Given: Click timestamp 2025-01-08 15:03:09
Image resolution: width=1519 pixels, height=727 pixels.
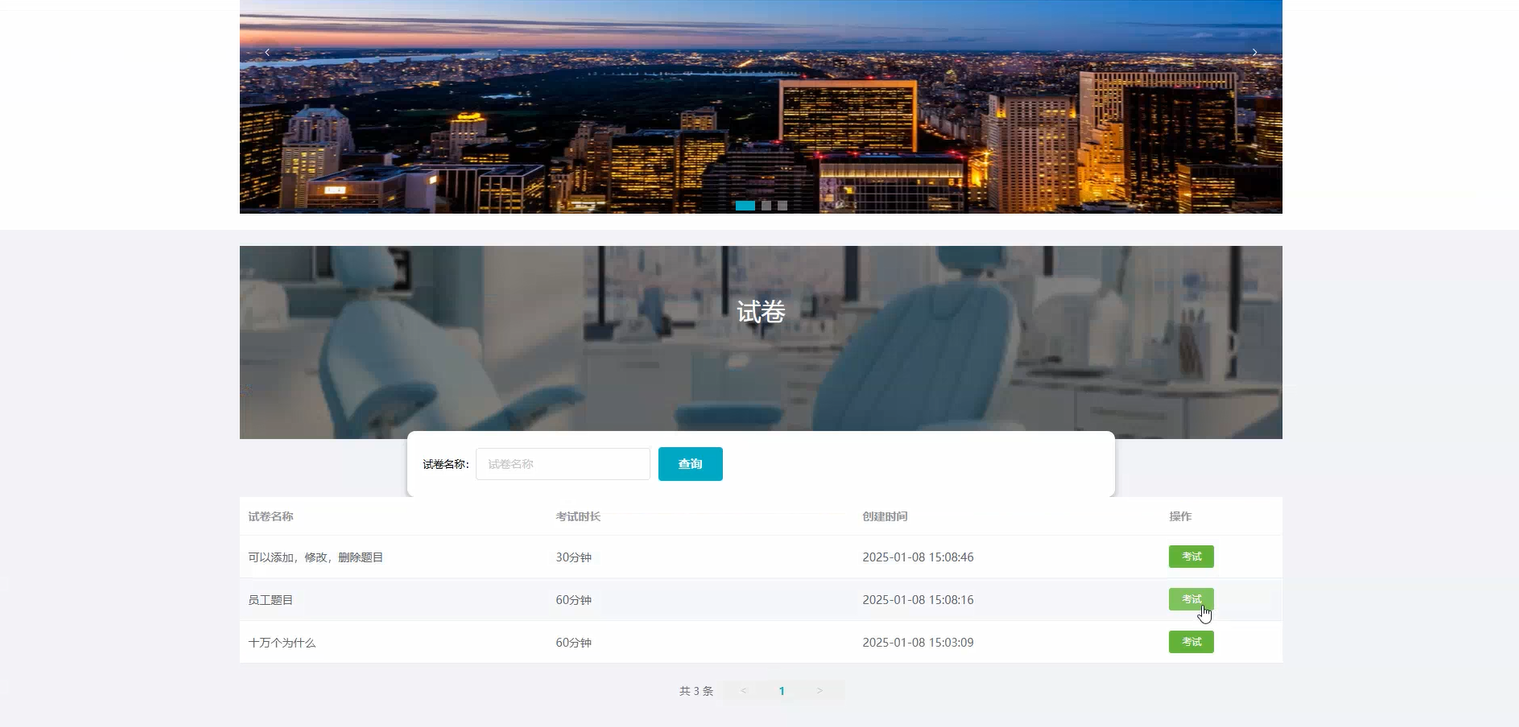Looking at the screenshot, I should coord(918,643).
